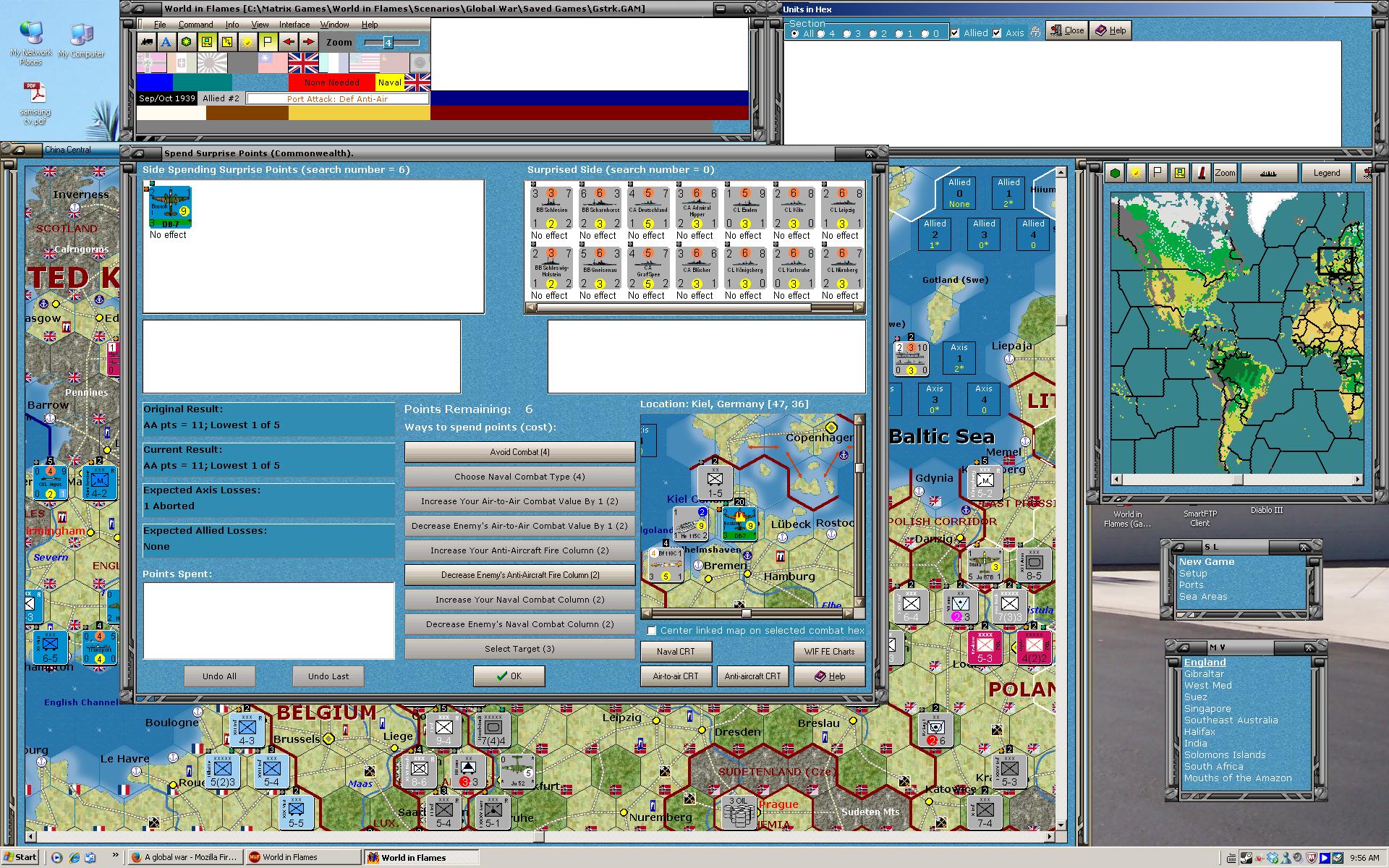Click Select Target (3) button
Image resolution: width=1389 pixels, height=868 pixels.
point(519,649)
